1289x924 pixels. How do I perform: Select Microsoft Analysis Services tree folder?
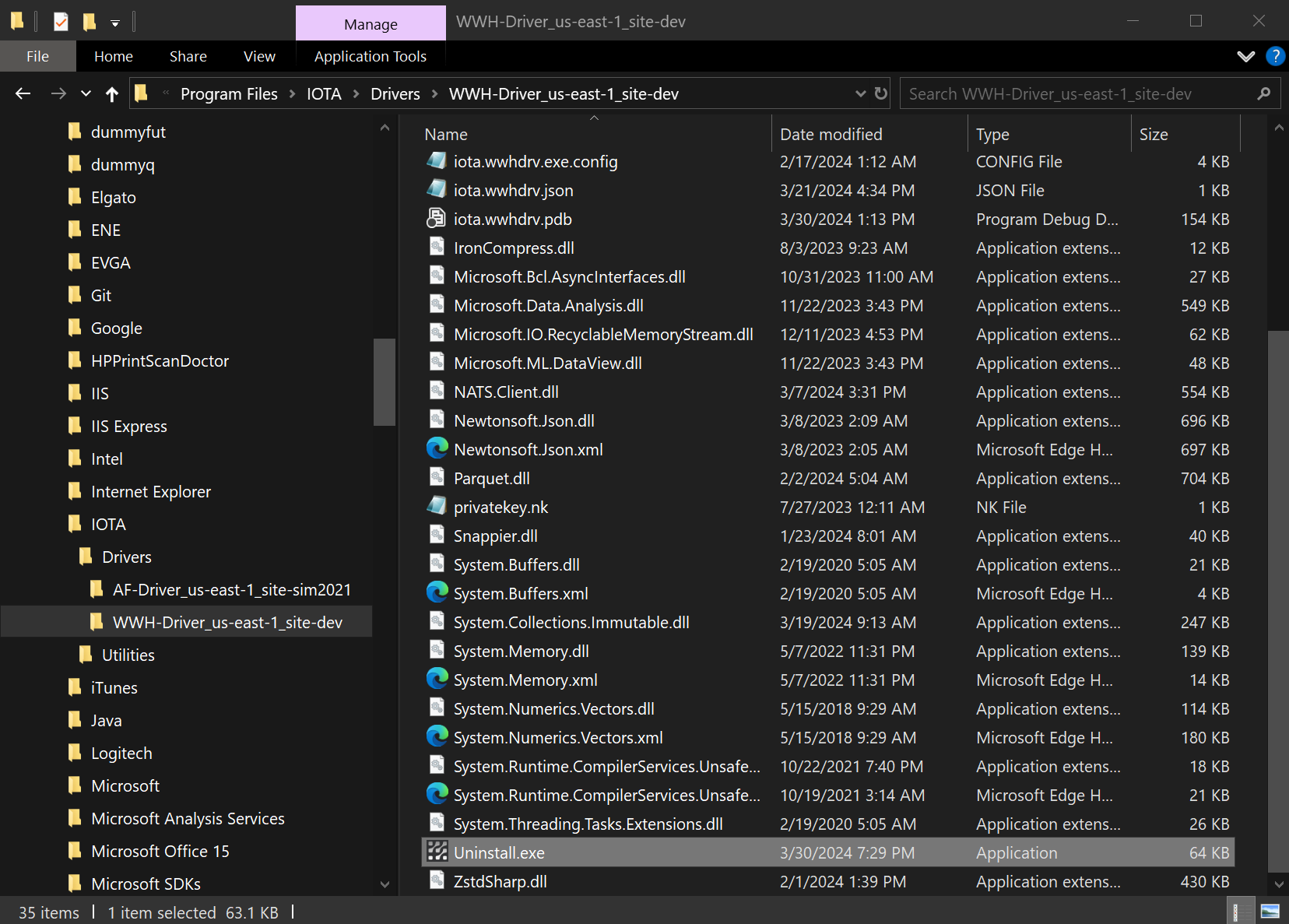[x=188, y=819]
